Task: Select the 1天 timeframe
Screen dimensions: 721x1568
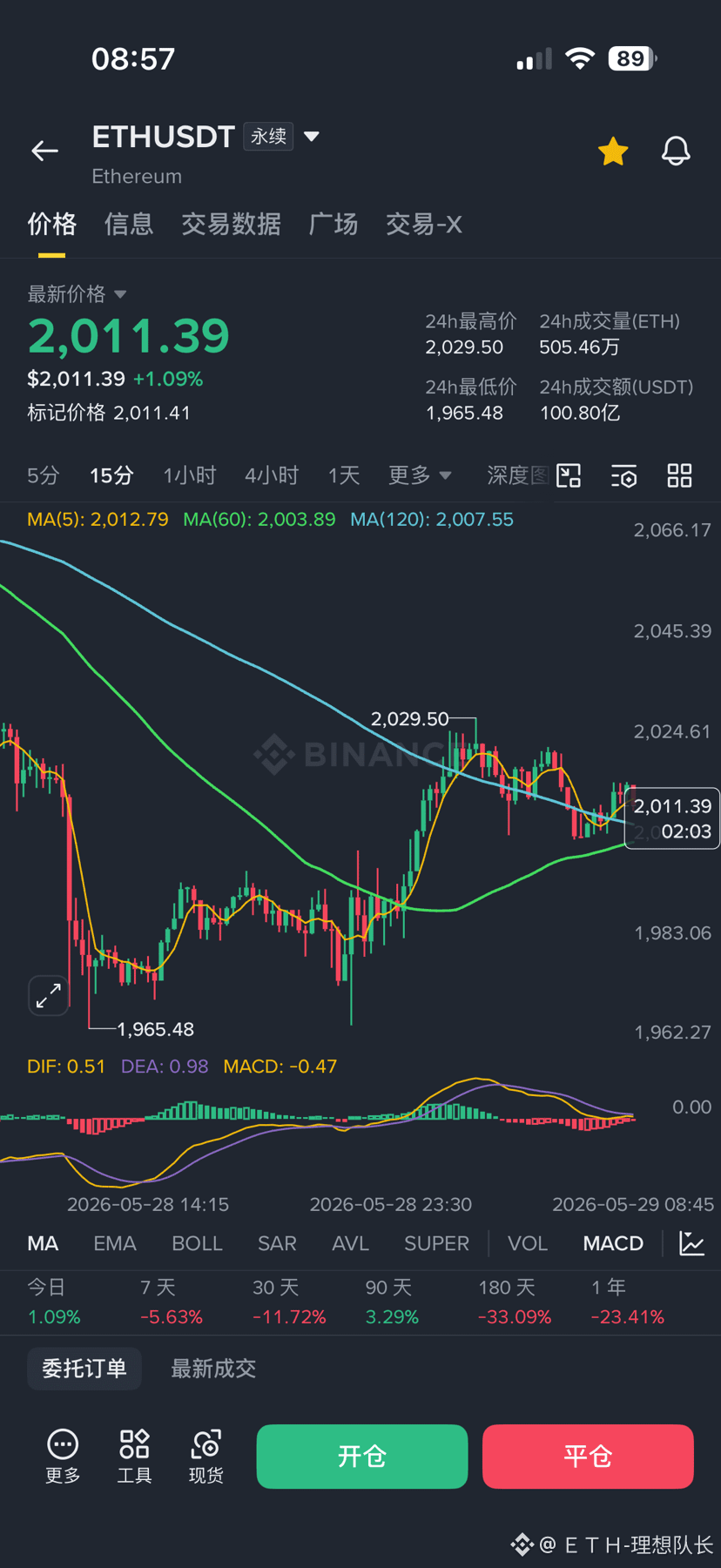Action: [x=344, y=475]
